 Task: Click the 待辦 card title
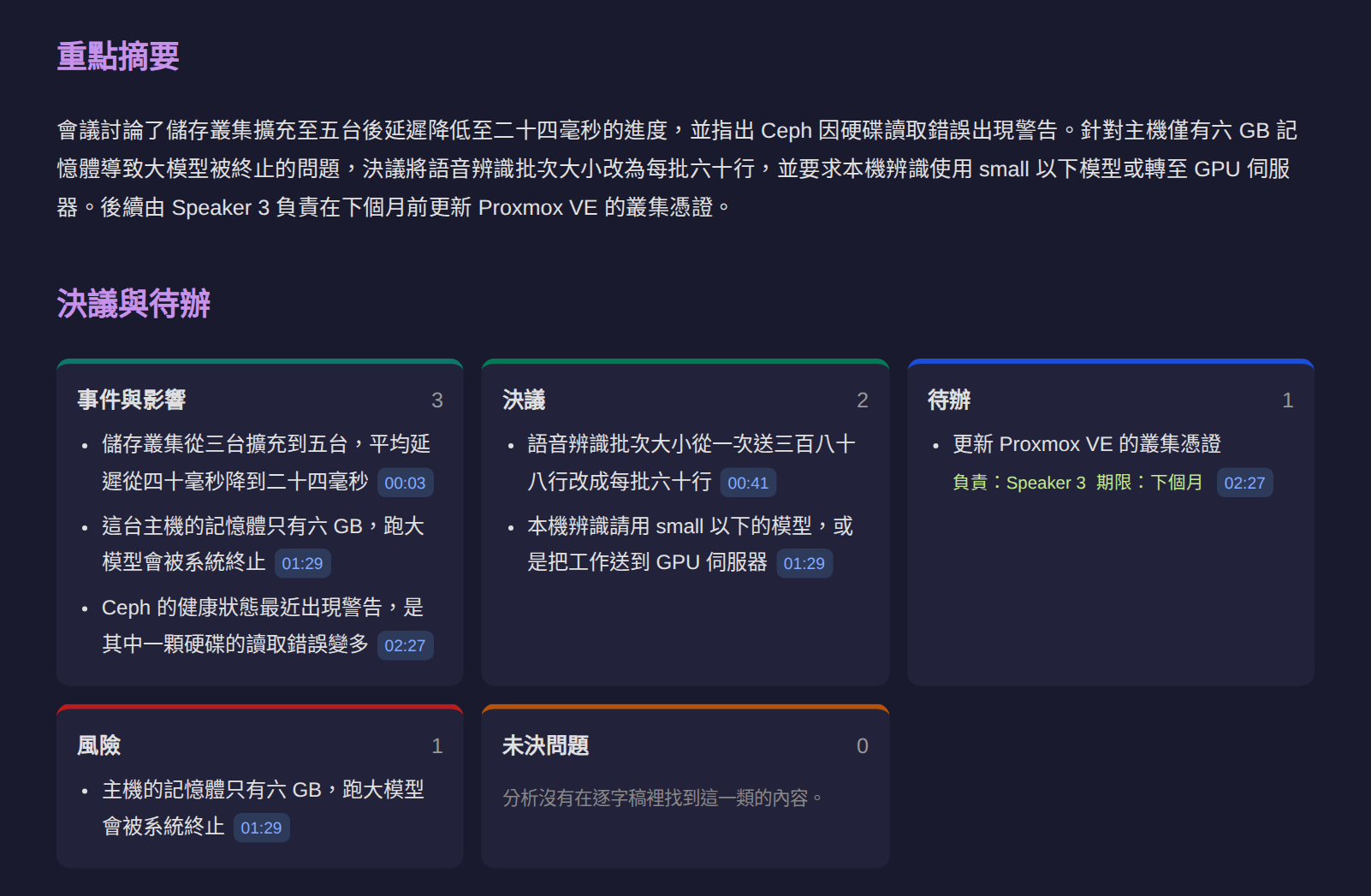point(949,400)
